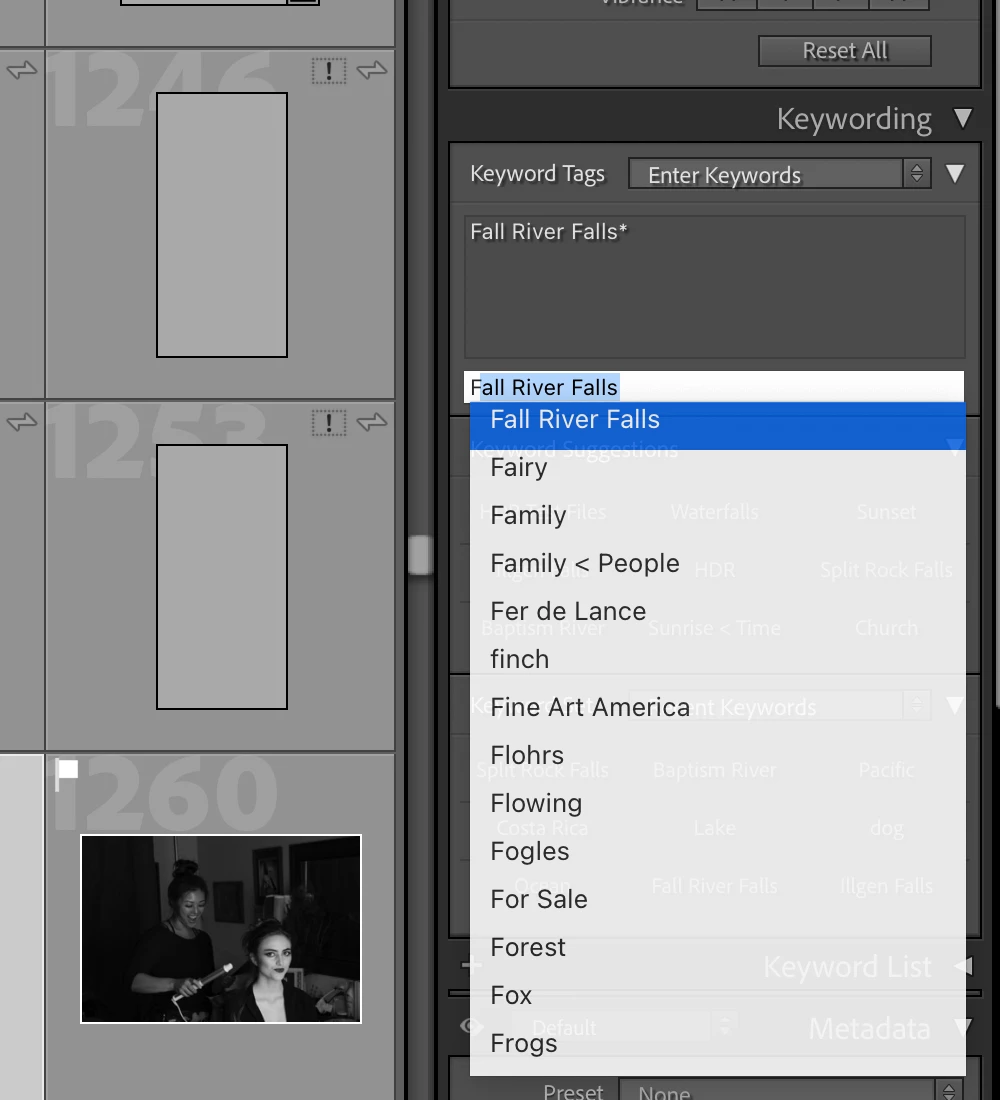The image size is (1000, 1100).
Task: Select the black-and-white hair styling photo
Action: point(221,929)
